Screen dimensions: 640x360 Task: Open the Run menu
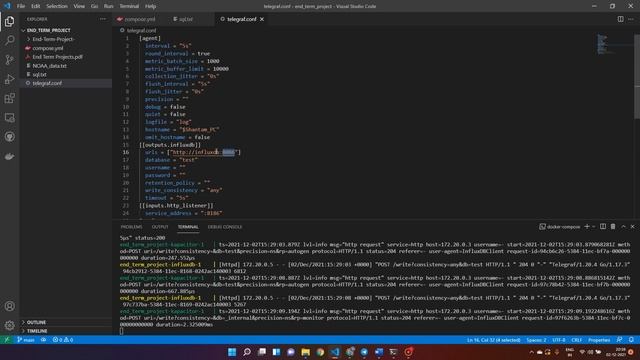tap(109, 6)
